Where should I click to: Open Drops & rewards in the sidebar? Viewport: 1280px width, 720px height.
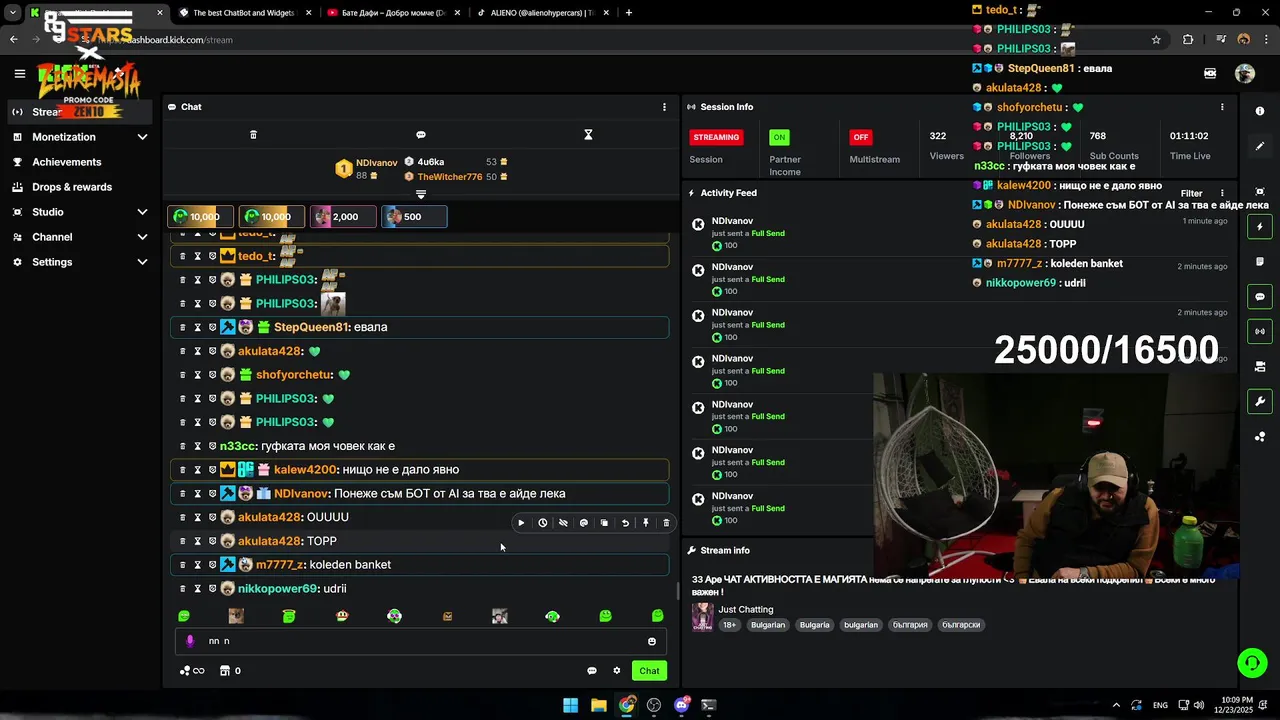pos(71,187)
